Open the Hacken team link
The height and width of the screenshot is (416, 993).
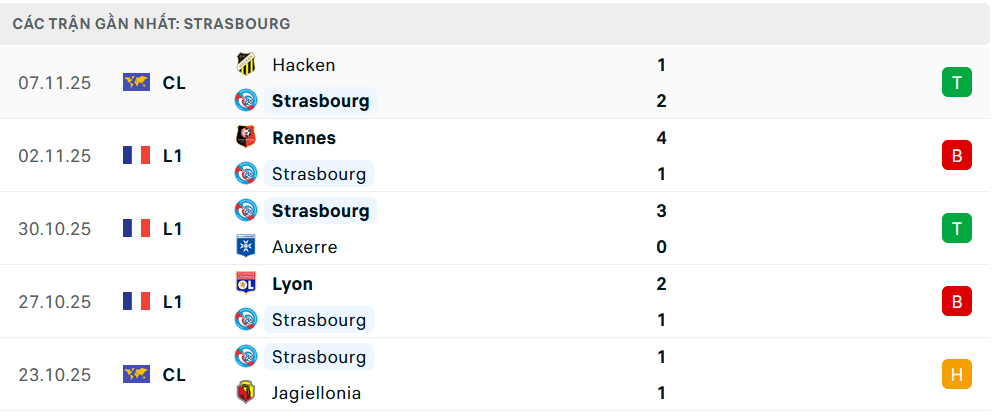point(303,65)
